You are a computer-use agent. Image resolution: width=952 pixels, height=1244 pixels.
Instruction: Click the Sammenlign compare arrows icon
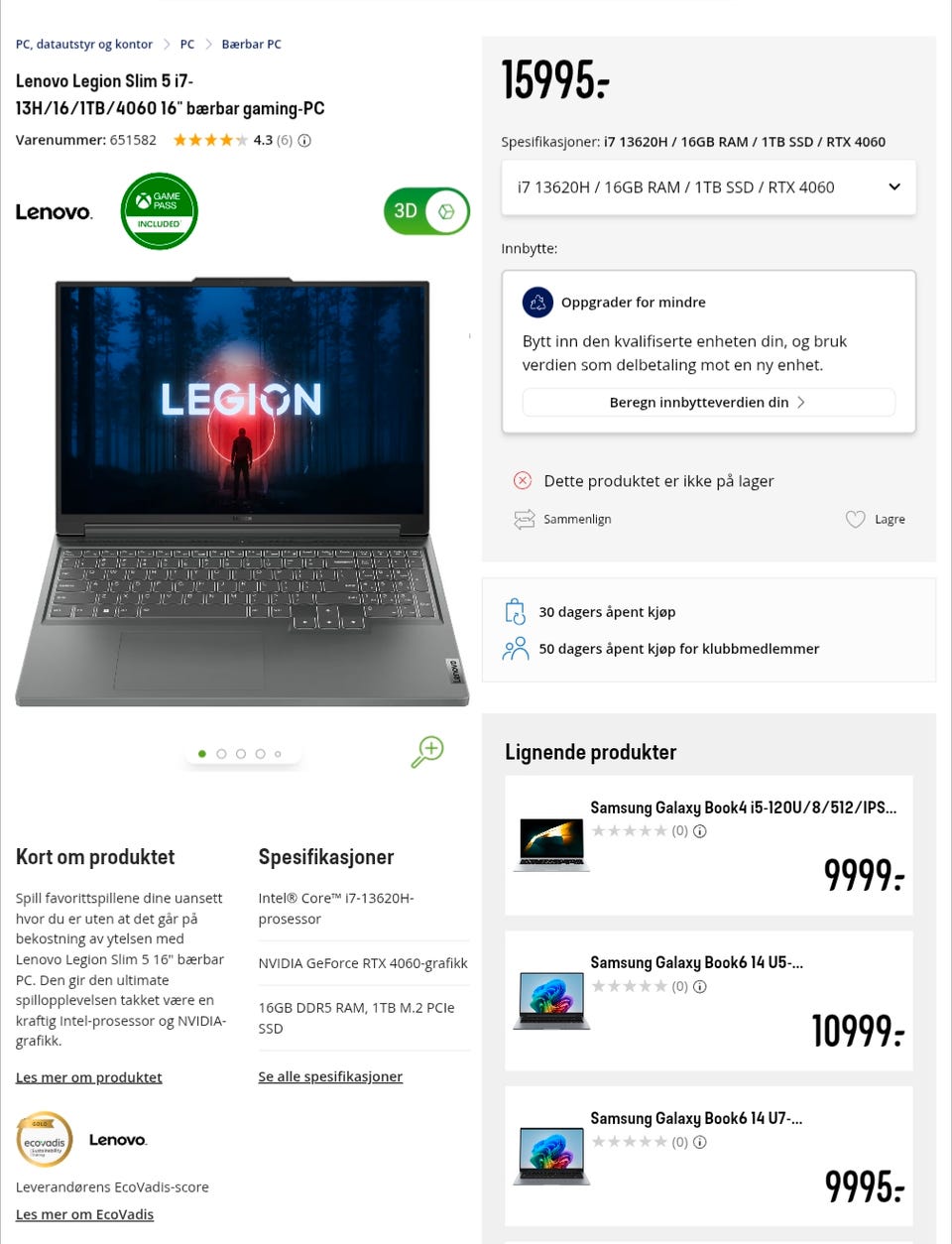click(525, 519)
